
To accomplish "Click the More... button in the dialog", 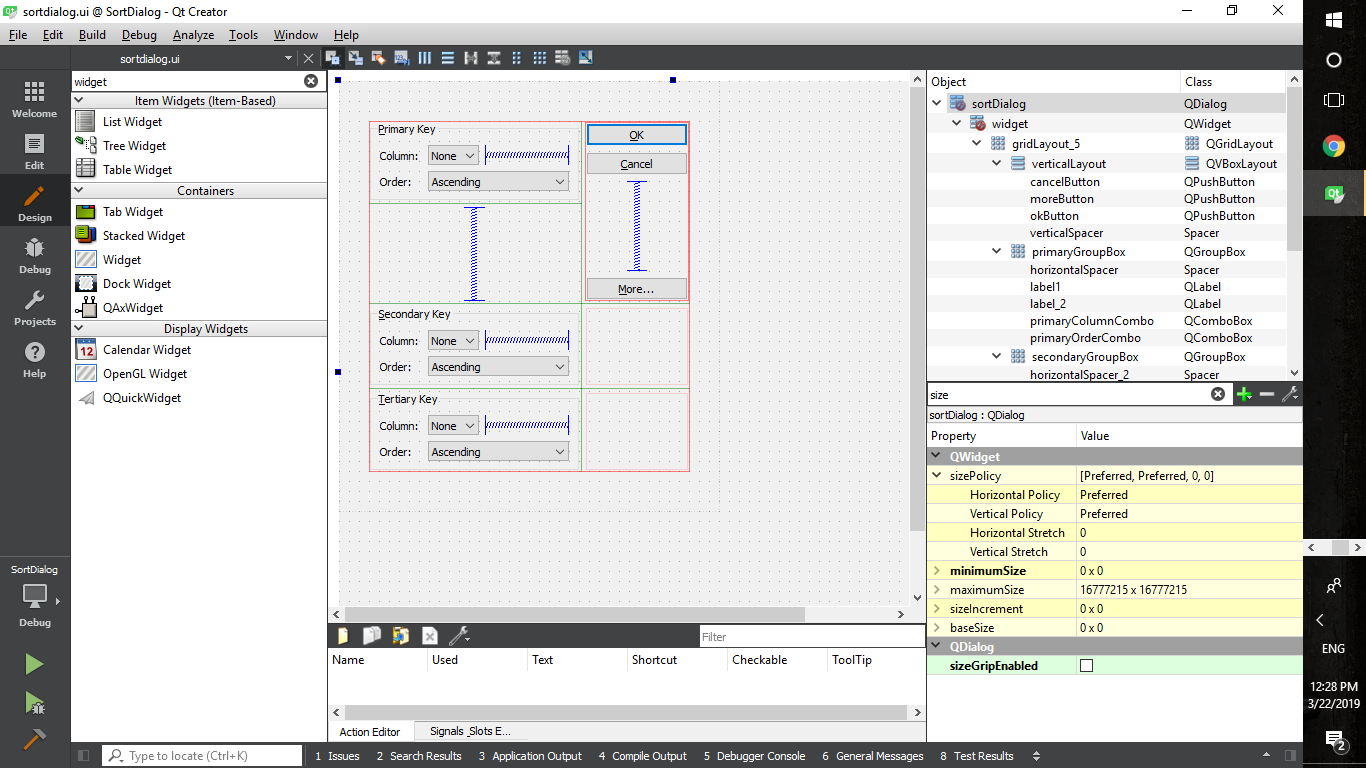I will (636, 289).
